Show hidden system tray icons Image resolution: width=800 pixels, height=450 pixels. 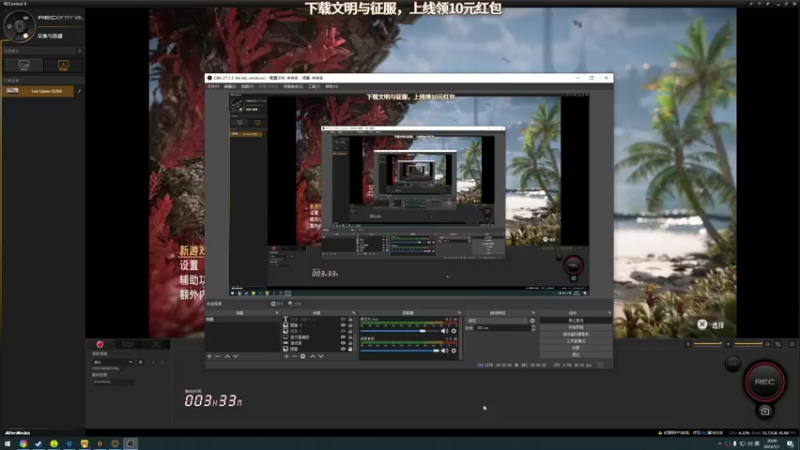720,444
